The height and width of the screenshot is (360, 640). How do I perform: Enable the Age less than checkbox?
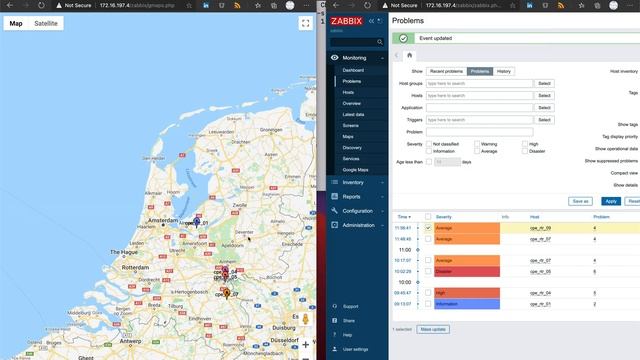tap(429, 162)
